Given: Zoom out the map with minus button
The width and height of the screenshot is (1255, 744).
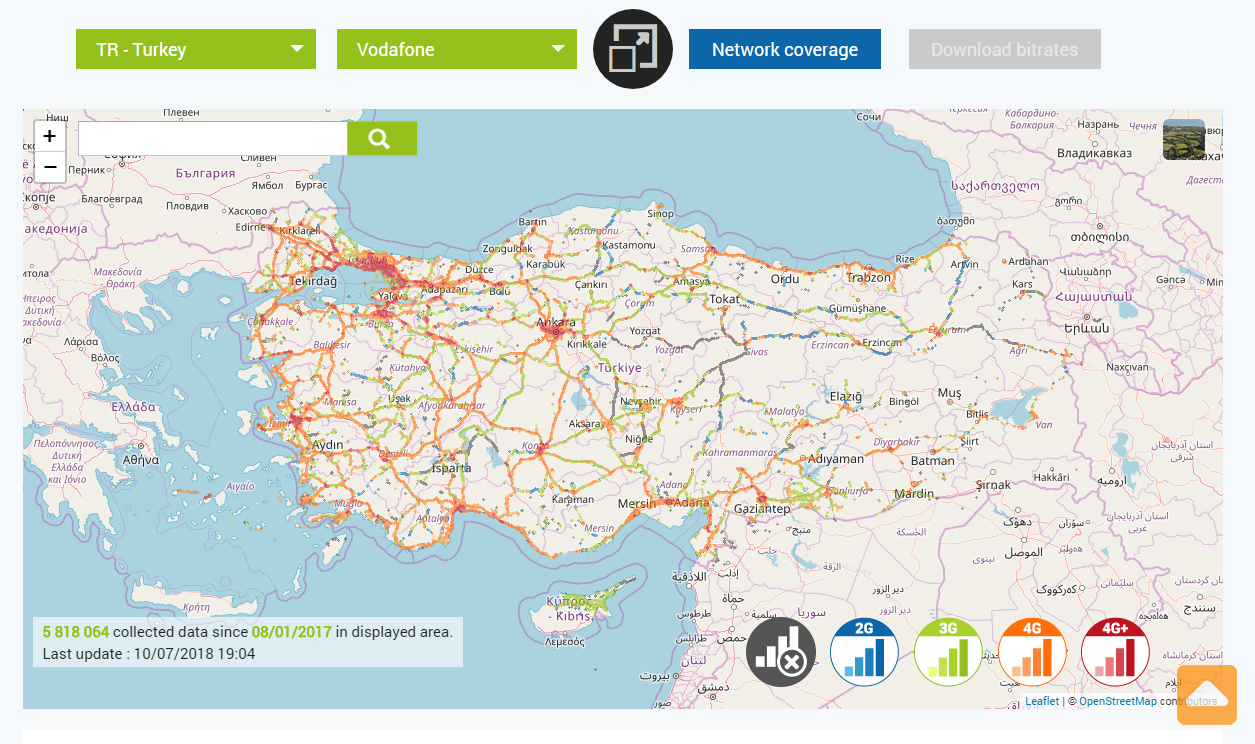Looking at the screenshot, I should tap(50, 167).
